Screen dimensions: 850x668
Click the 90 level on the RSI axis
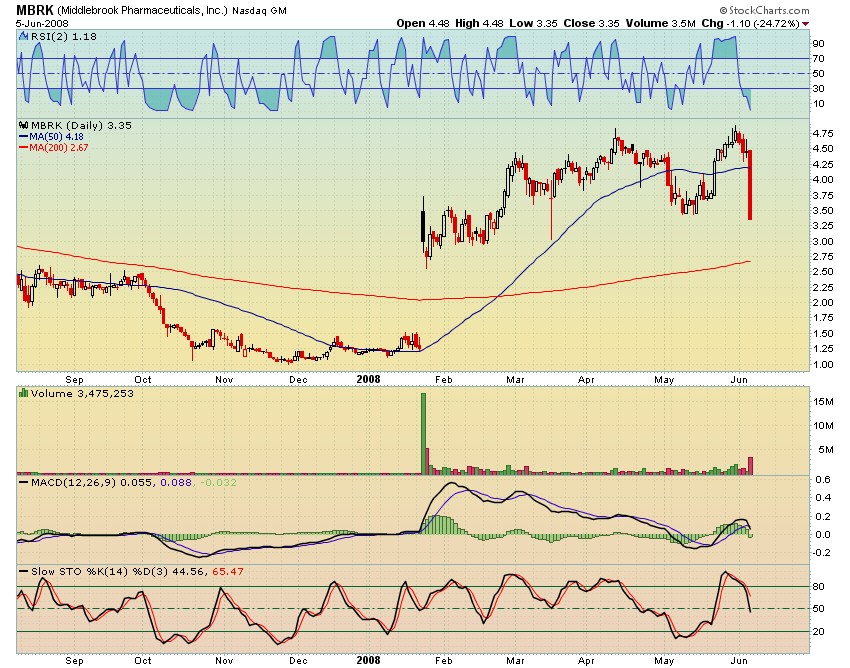[818, 43]
